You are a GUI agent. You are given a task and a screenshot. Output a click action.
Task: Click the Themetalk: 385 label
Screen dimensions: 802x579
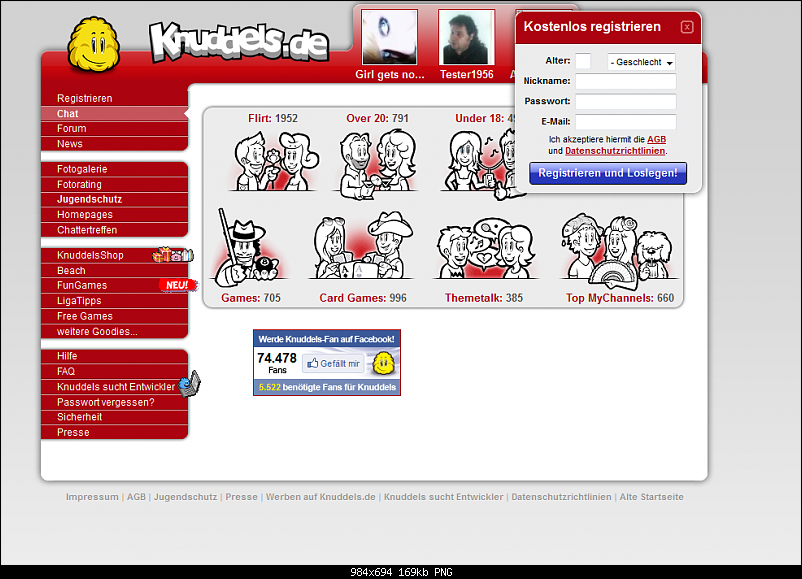tap(483, 298)
